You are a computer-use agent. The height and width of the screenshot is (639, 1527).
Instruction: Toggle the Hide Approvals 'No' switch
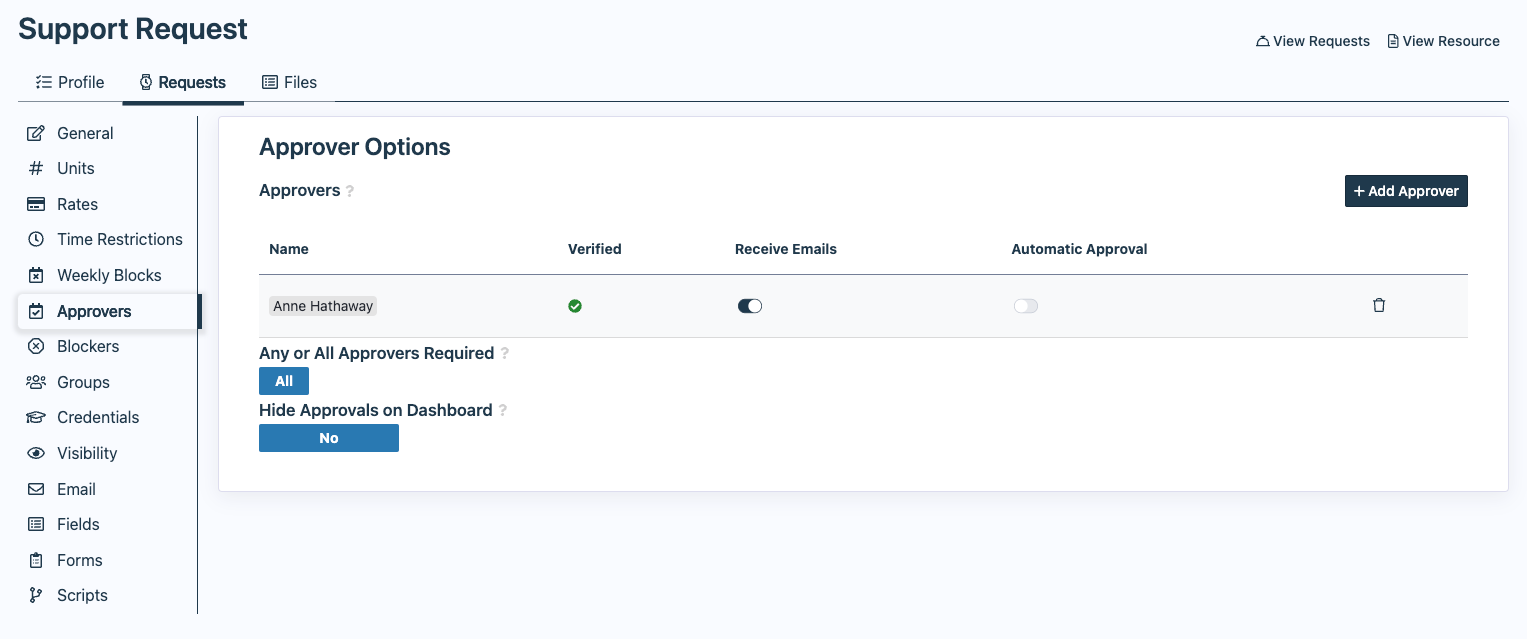(x=329, y=438)
